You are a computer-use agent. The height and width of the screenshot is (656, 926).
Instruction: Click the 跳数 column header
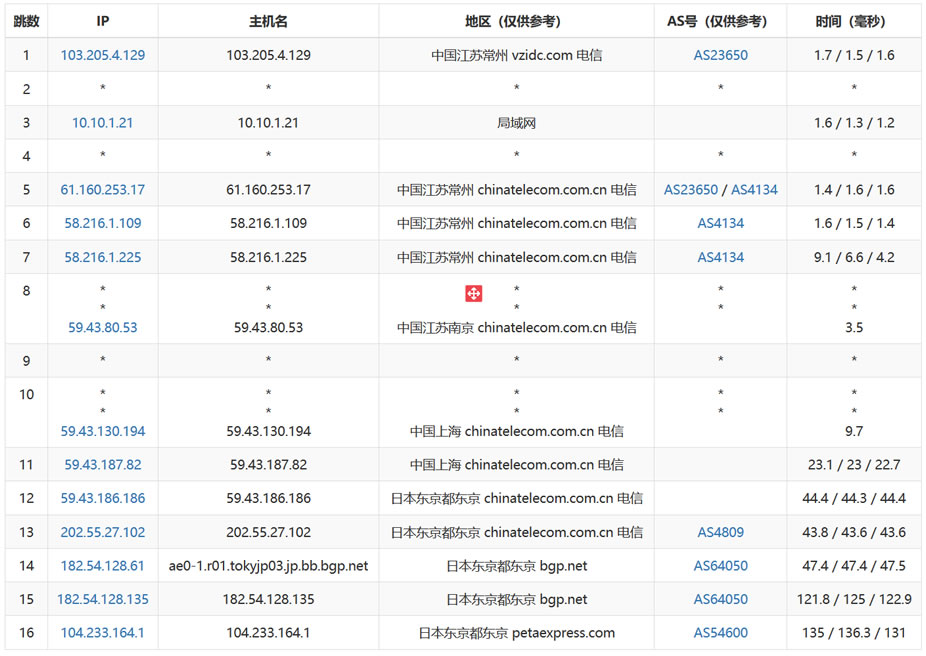26,21
